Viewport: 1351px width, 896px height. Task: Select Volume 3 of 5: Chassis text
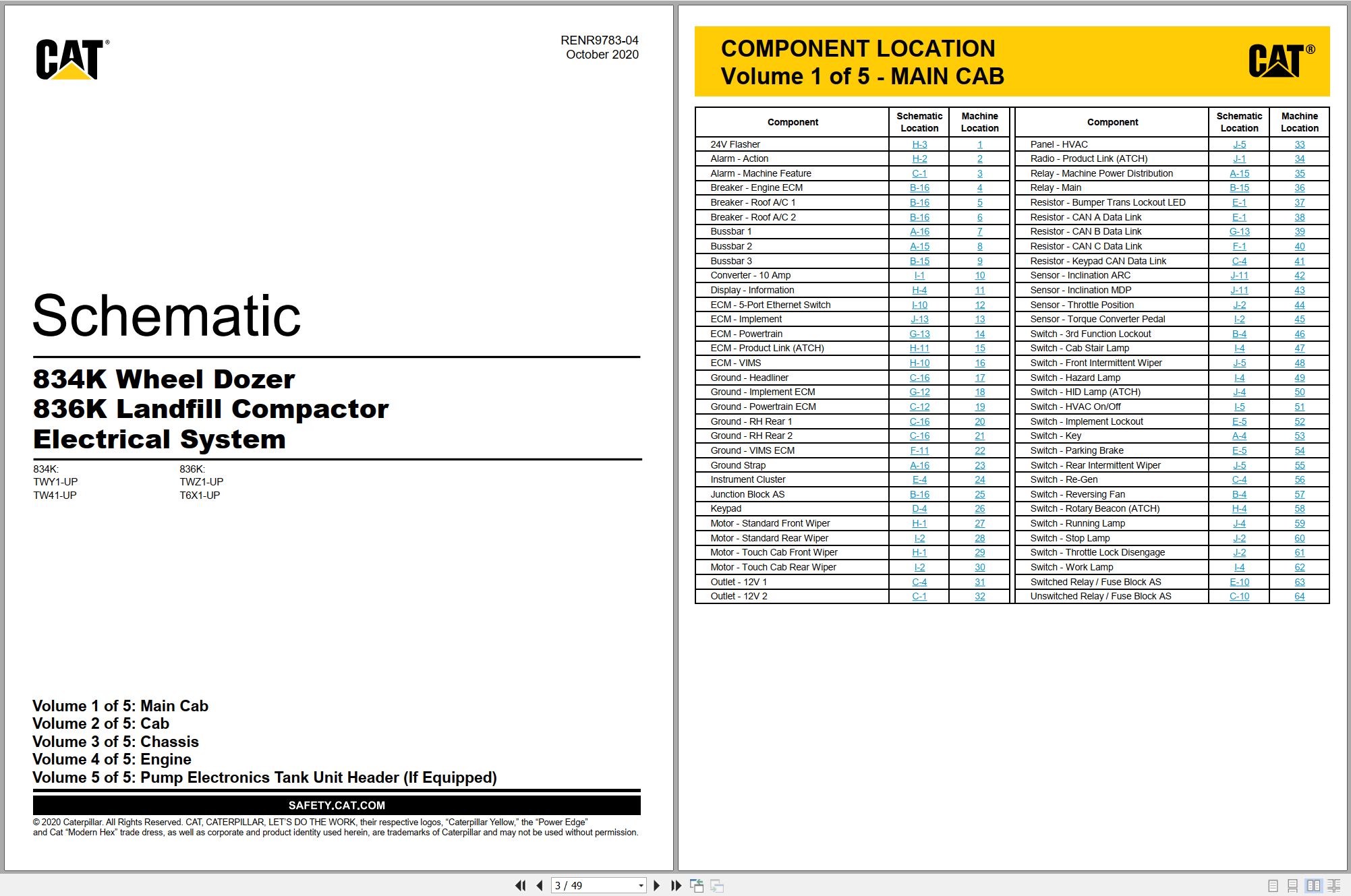click(x=115, y=742)
